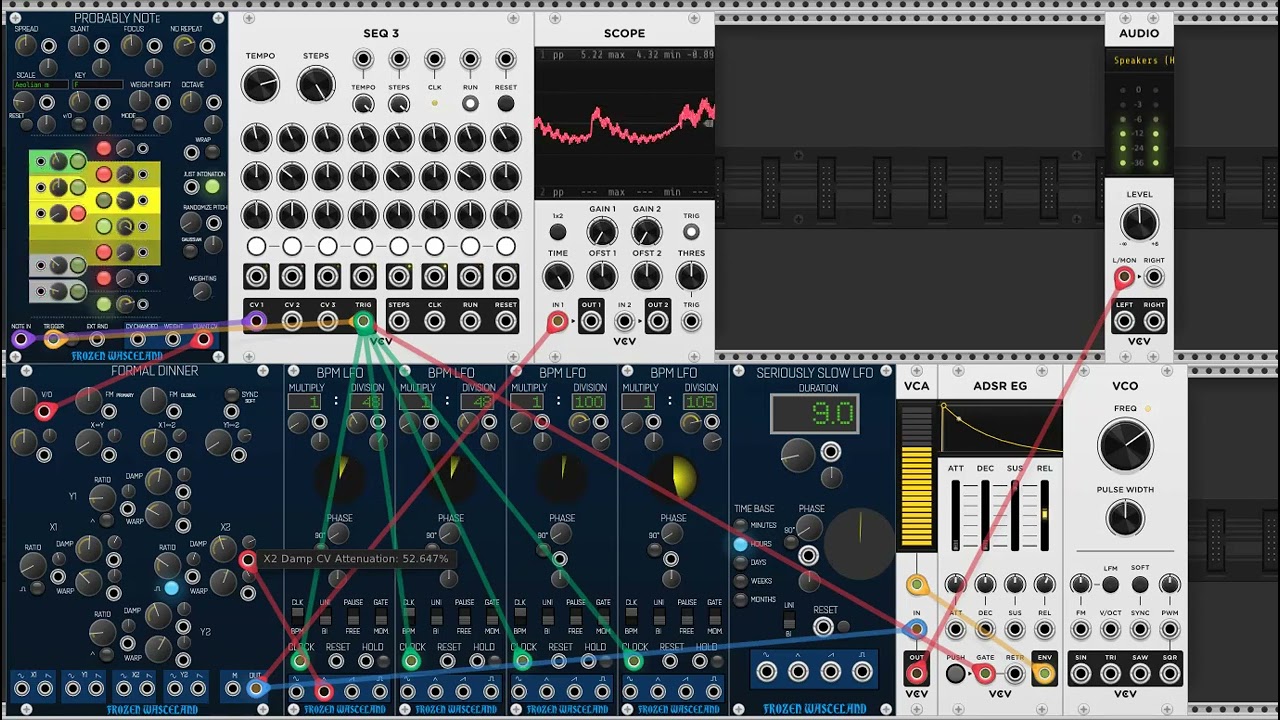The image size is (1280, 720).
Task: Select HOURS time base on Seriously Slow LFO
Action: click(740, 544)
